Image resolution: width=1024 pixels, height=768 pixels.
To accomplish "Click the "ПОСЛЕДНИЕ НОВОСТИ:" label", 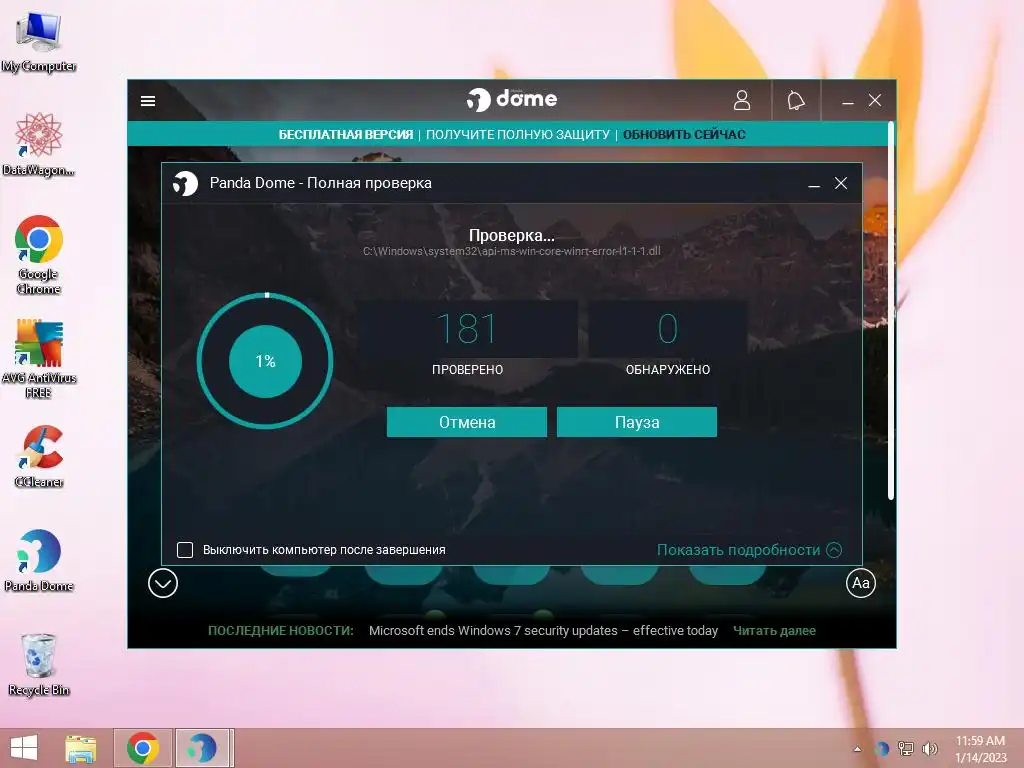I will [x=281, y=631].
